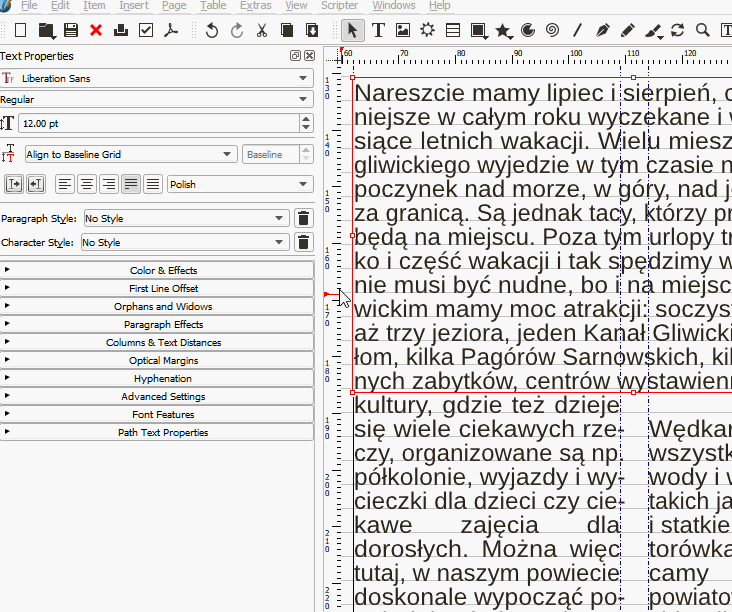Open the Scripter menu
The height and width of the screenshot is (612, 732).
pos(340,6)
